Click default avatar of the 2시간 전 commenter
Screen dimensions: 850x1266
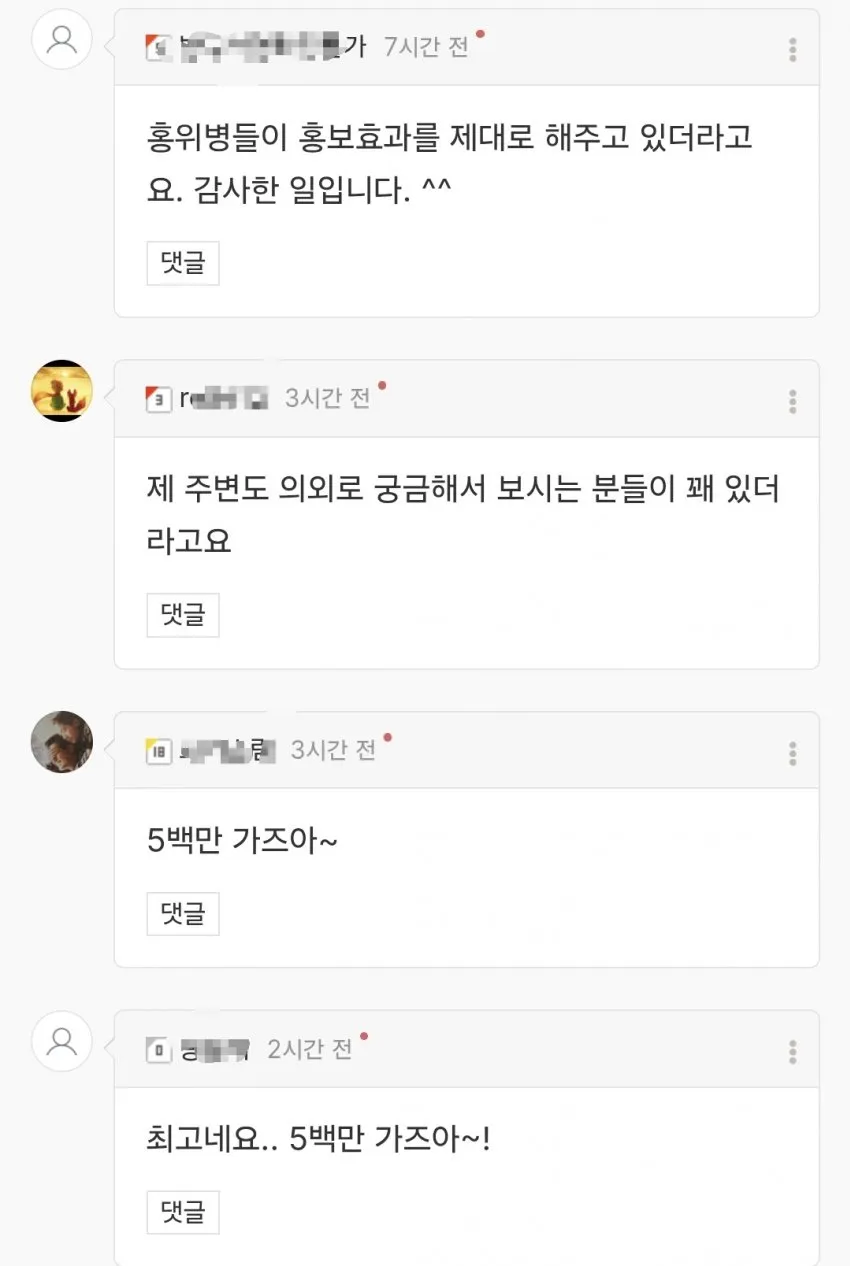tap(62, 1041)
